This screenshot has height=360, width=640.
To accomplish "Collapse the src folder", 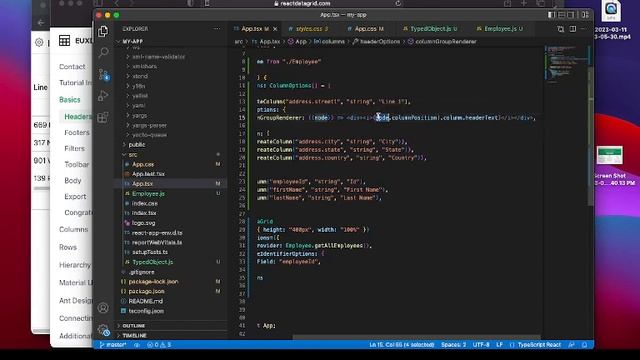I will (133, 155).
